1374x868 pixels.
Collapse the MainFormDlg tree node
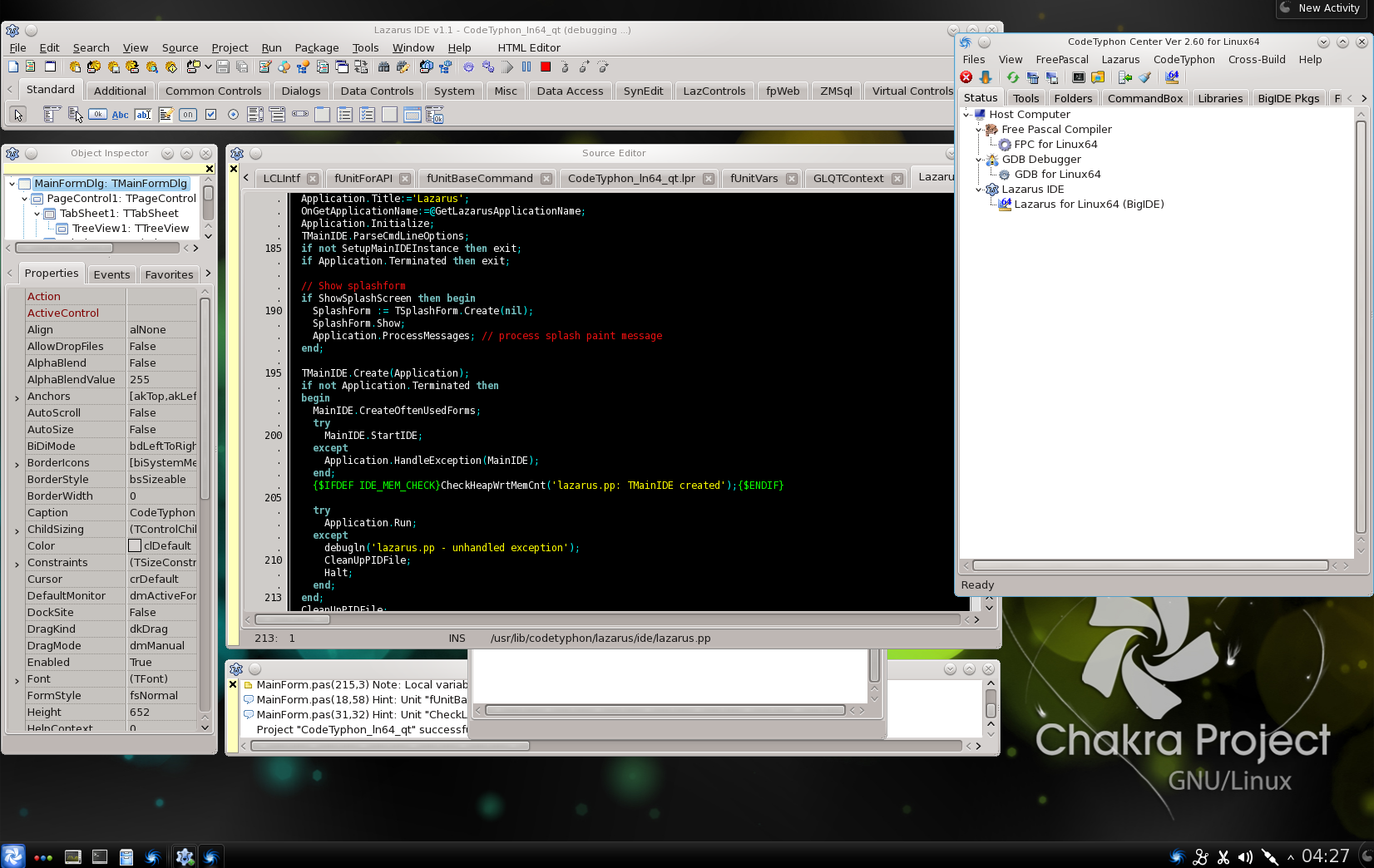12,184
